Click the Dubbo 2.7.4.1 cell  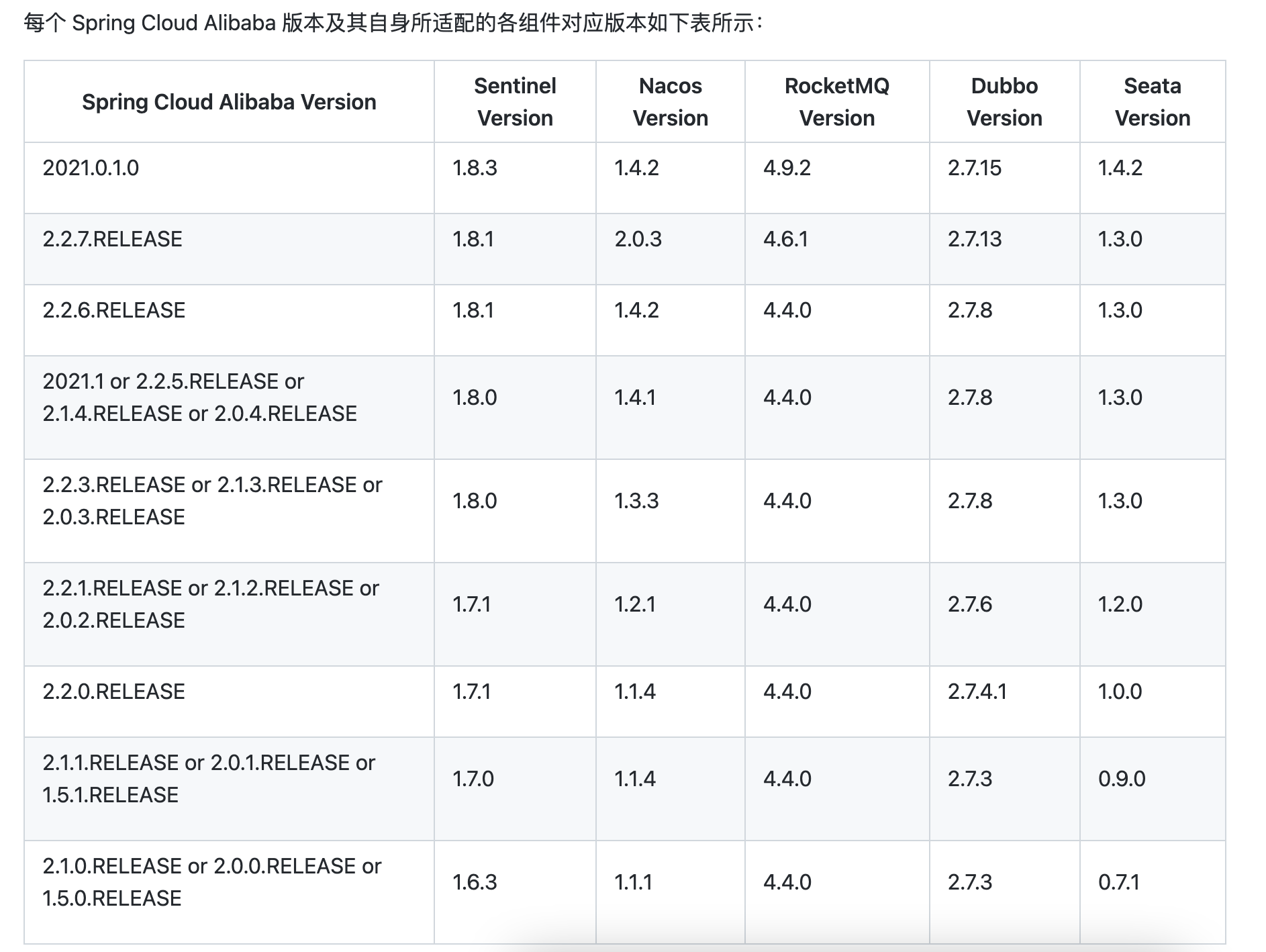[x=977, y=692]
